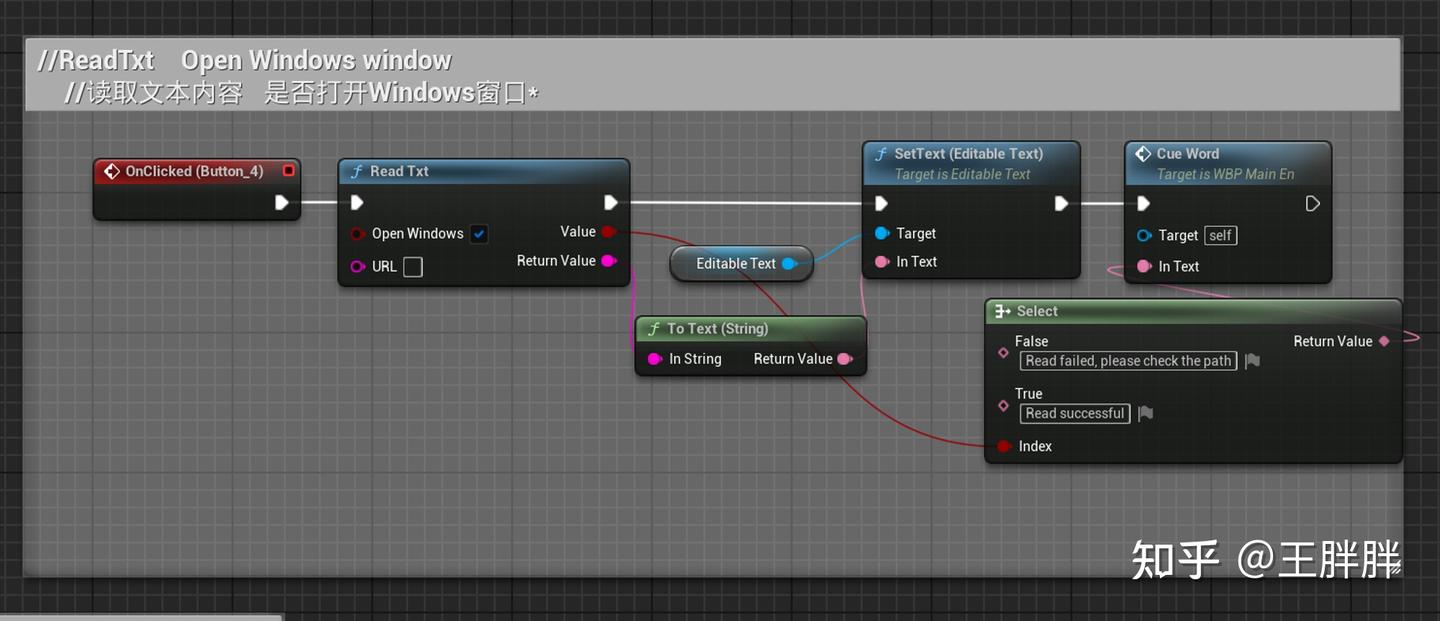The height and width of the screenshot is (621, 1440).
Task: Enable the URL checkbox on Read Txt
Action: pos(412,266)
